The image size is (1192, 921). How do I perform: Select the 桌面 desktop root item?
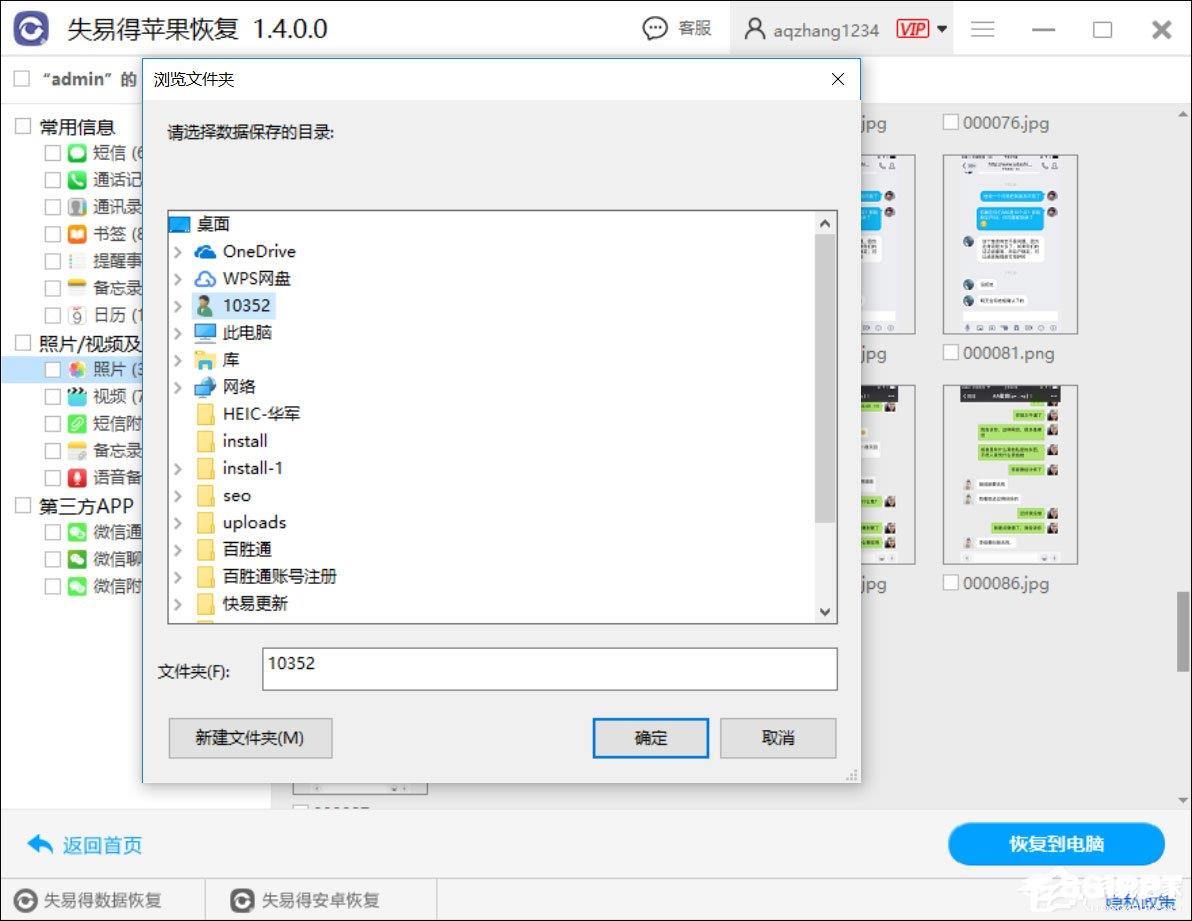point(213,224)
